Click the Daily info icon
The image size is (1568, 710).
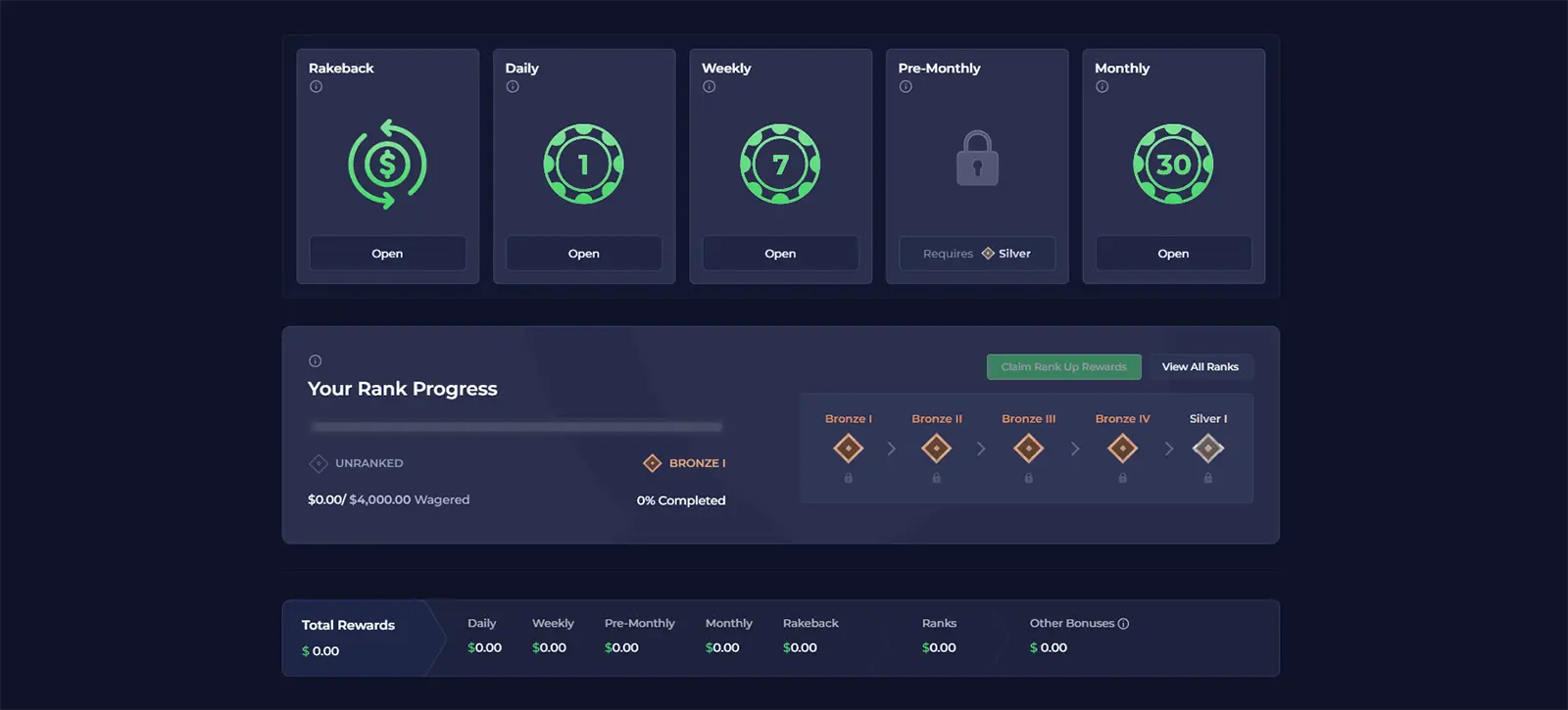513,86
